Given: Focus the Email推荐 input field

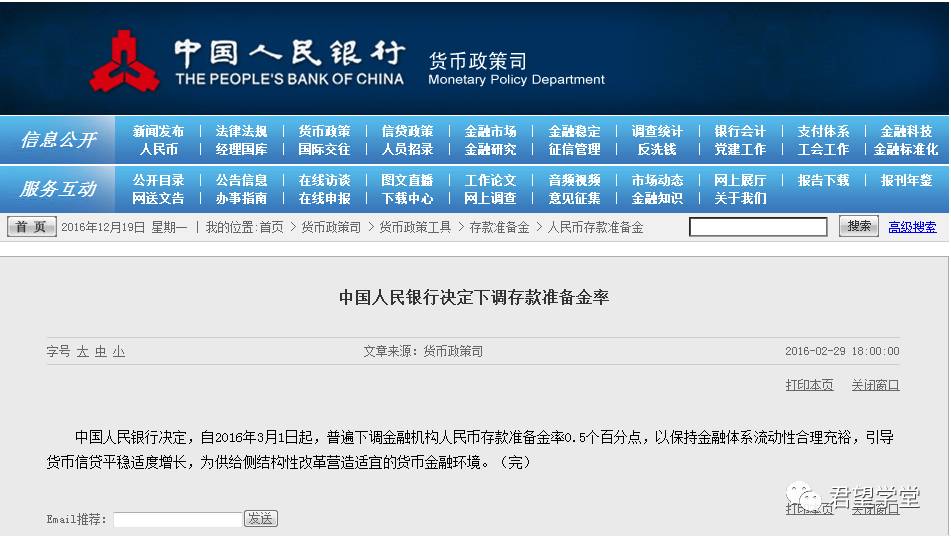Looking at the screenshot, I should (x=178, y=520).
